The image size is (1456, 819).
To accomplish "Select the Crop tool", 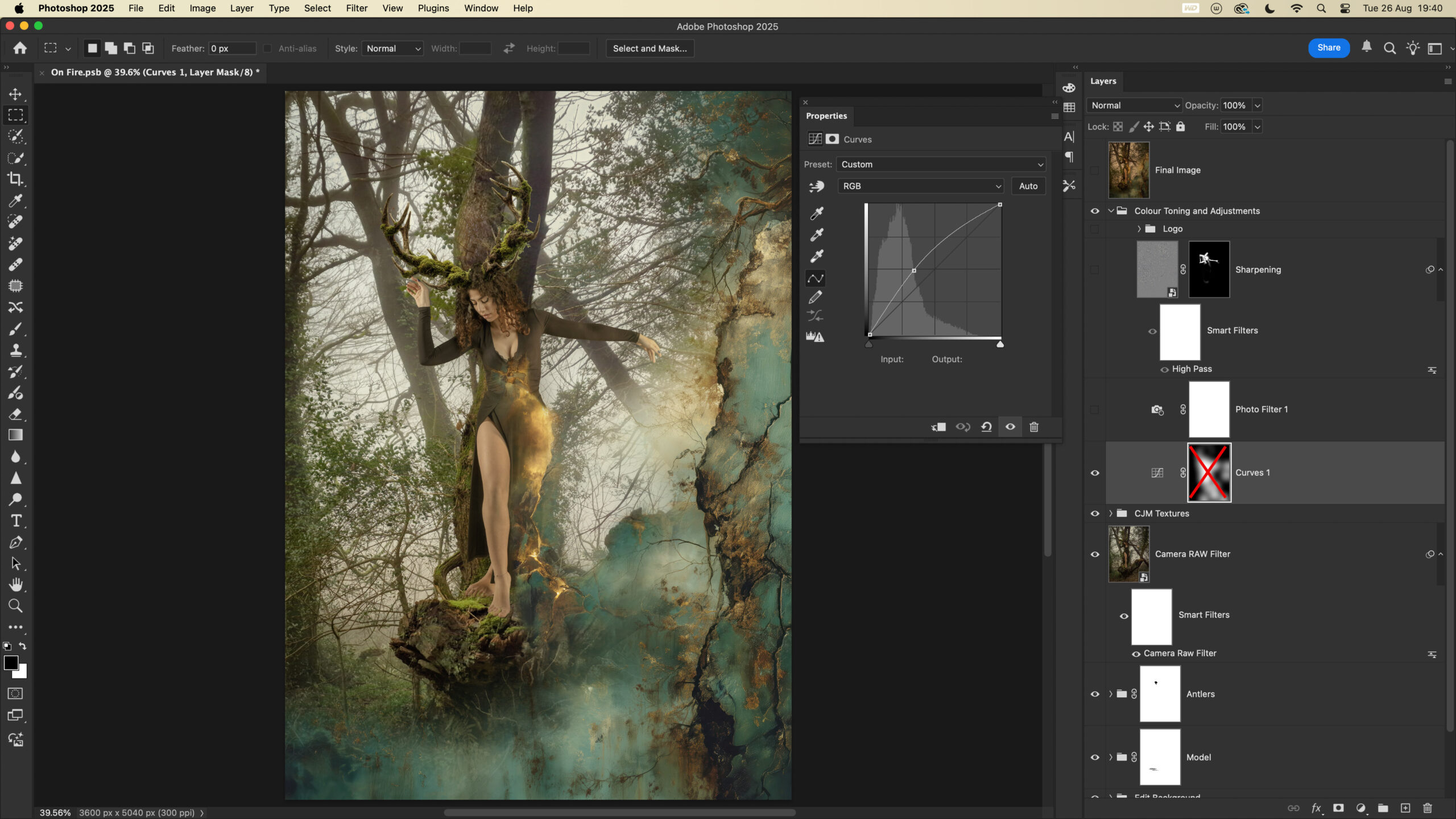I will point(15,179).
